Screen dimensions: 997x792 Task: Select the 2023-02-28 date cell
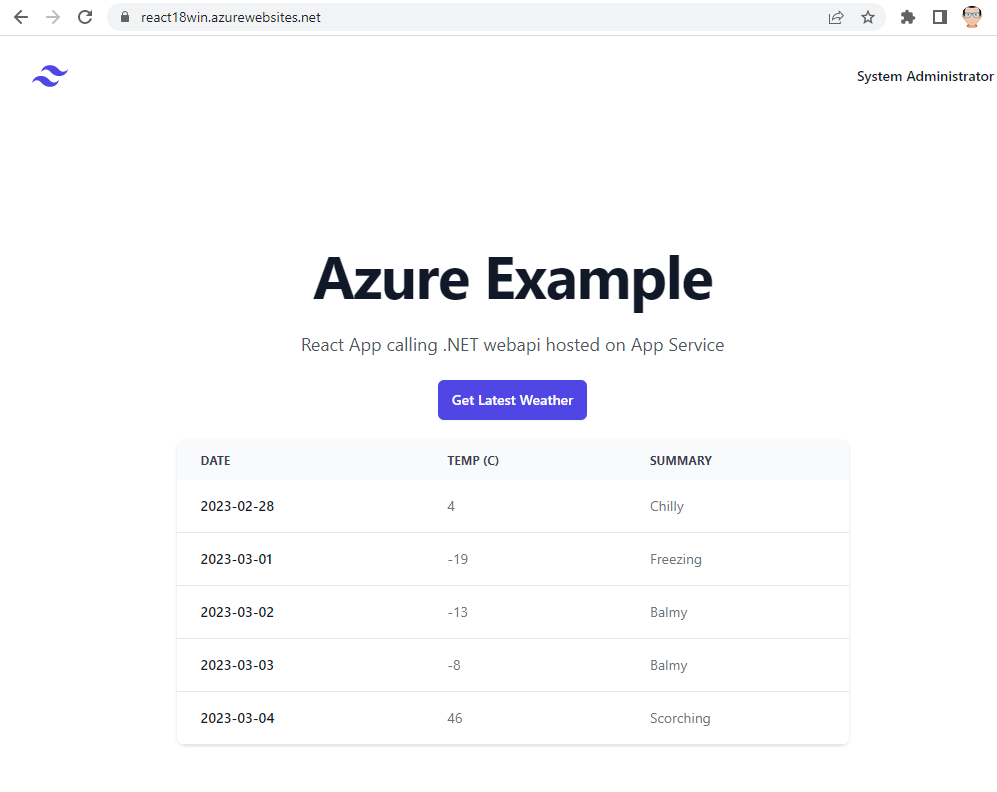(237, 506)
